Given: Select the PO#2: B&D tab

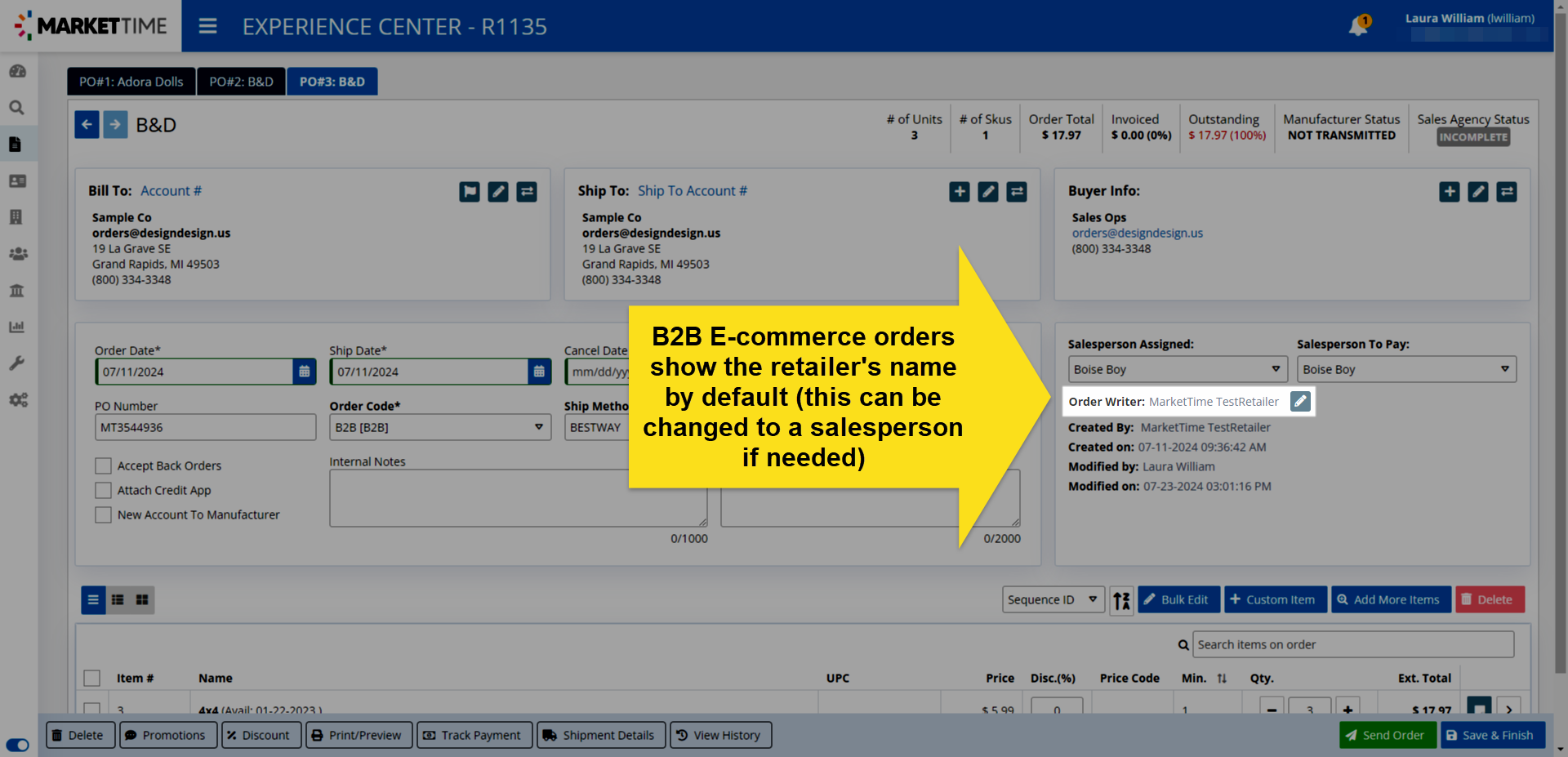Looking at the screenshot, I should [x=241, y=82].
